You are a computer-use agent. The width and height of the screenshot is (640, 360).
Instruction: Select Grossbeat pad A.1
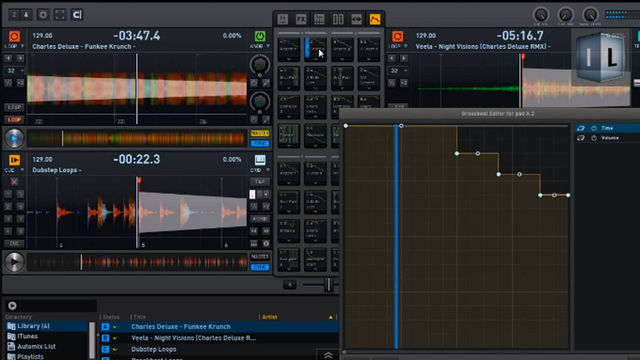point(289,49)
